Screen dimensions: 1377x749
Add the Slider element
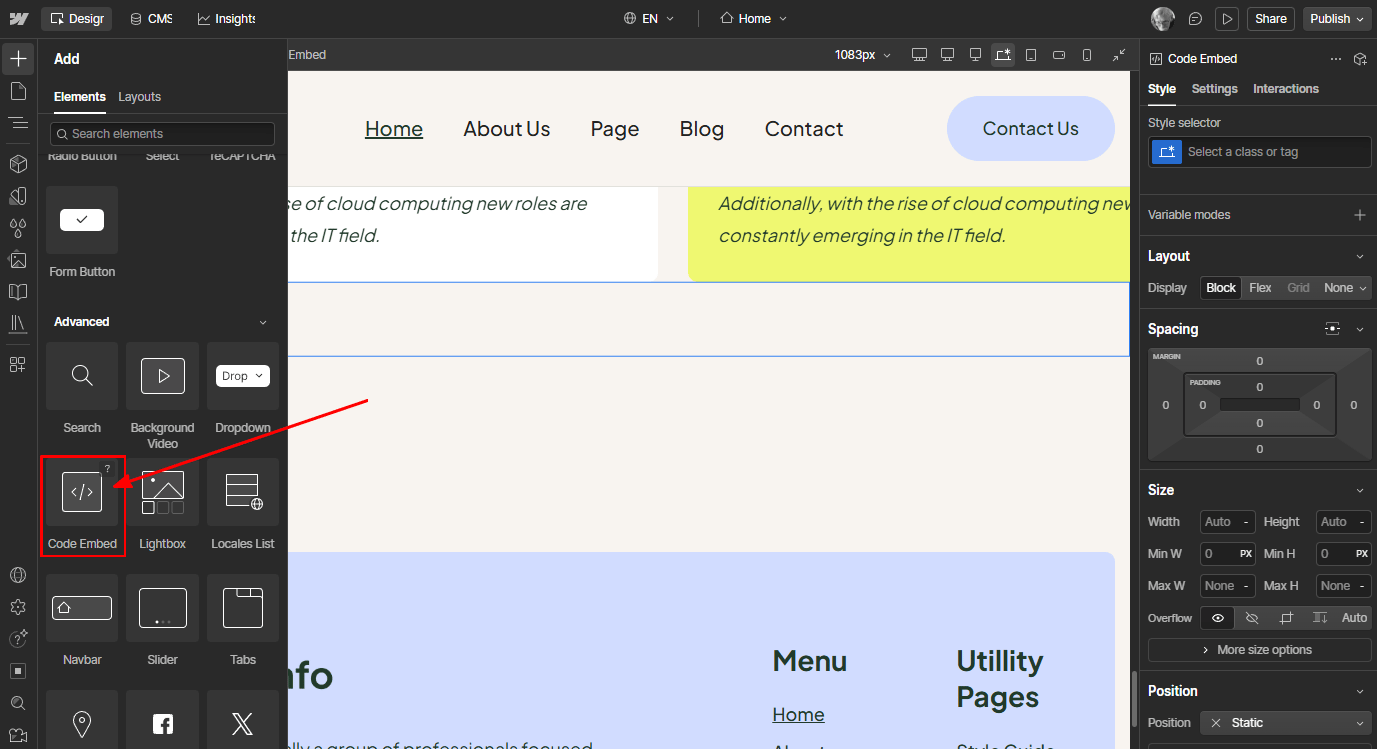(x=162, y=620)
